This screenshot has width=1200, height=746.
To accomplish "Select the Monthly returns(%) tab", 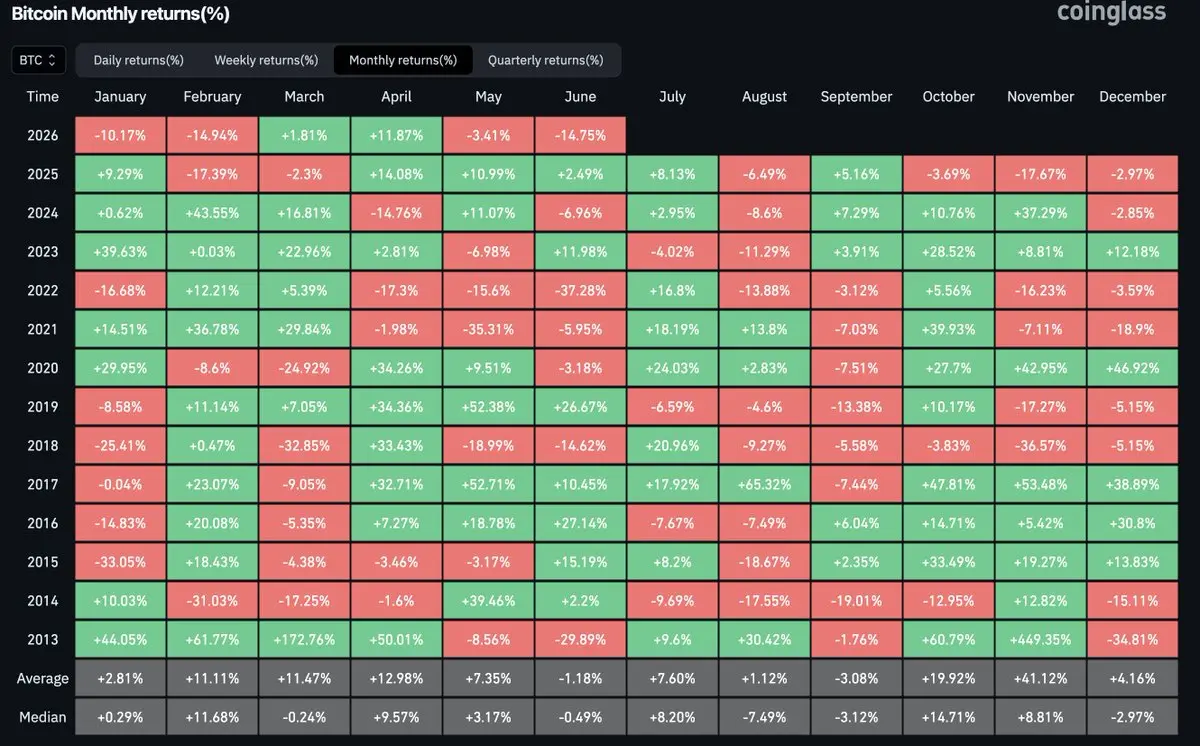I will pyautogui.click(x=403, y=60).
